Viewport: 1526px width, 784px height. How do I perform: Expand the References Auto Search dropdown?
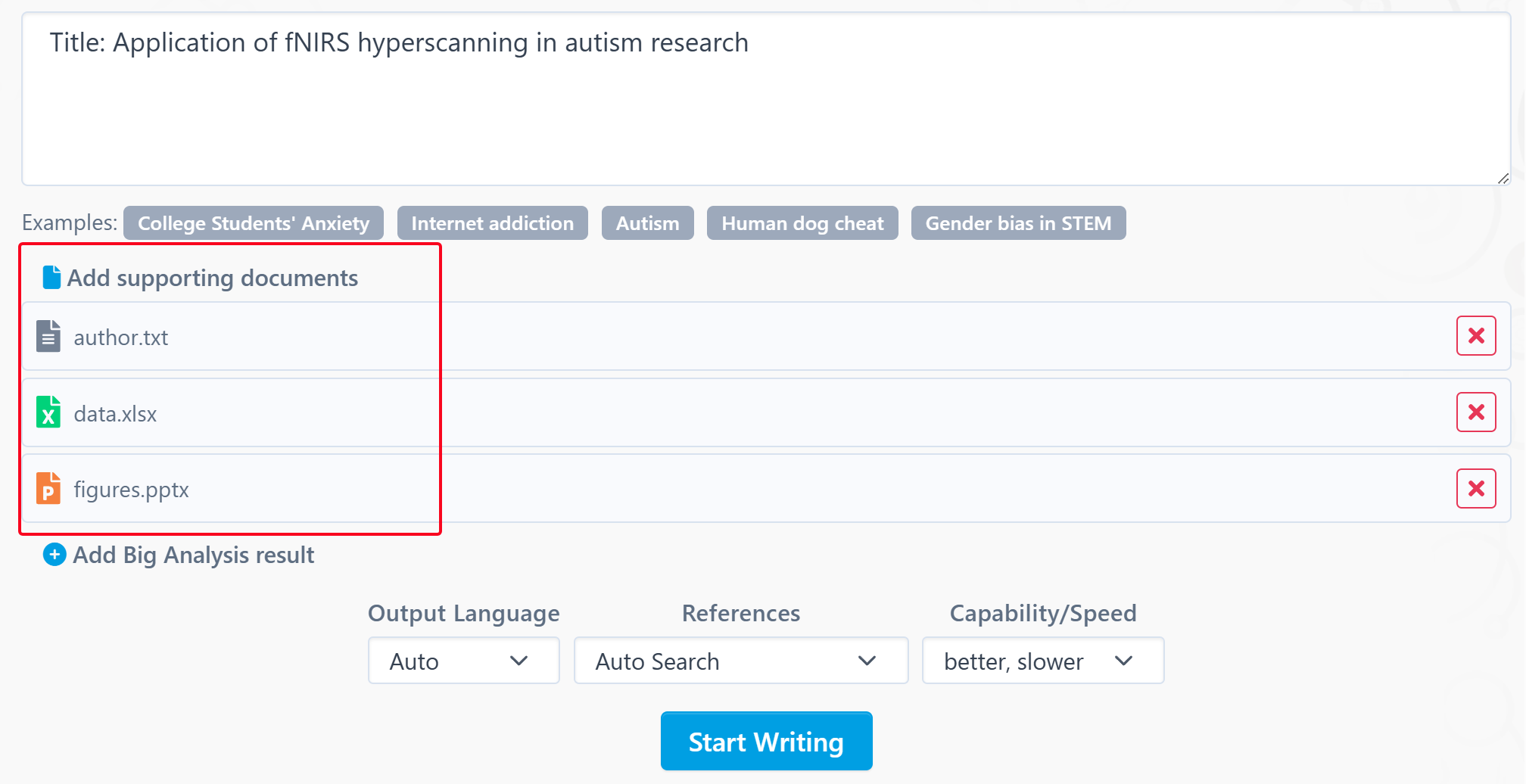tap(740, 661)
